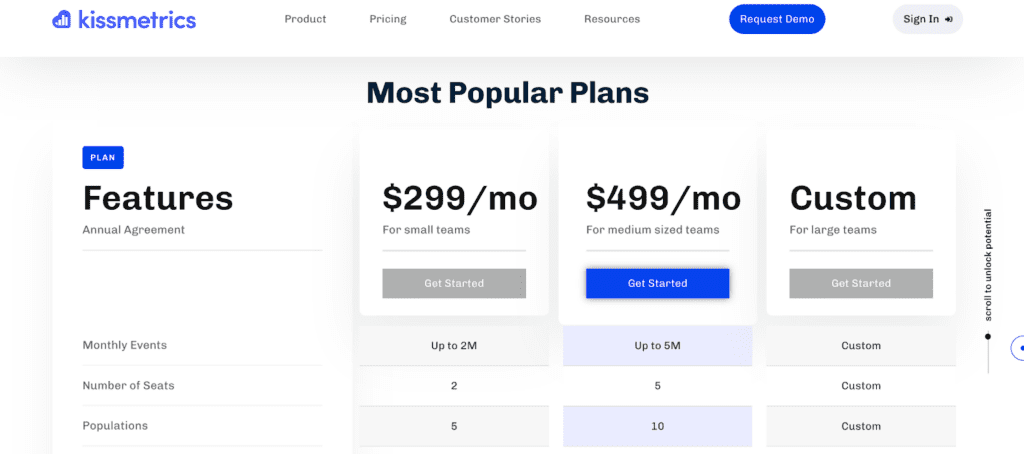
Task: Select Get Started for the Custom plan
Action: point(861,283)
